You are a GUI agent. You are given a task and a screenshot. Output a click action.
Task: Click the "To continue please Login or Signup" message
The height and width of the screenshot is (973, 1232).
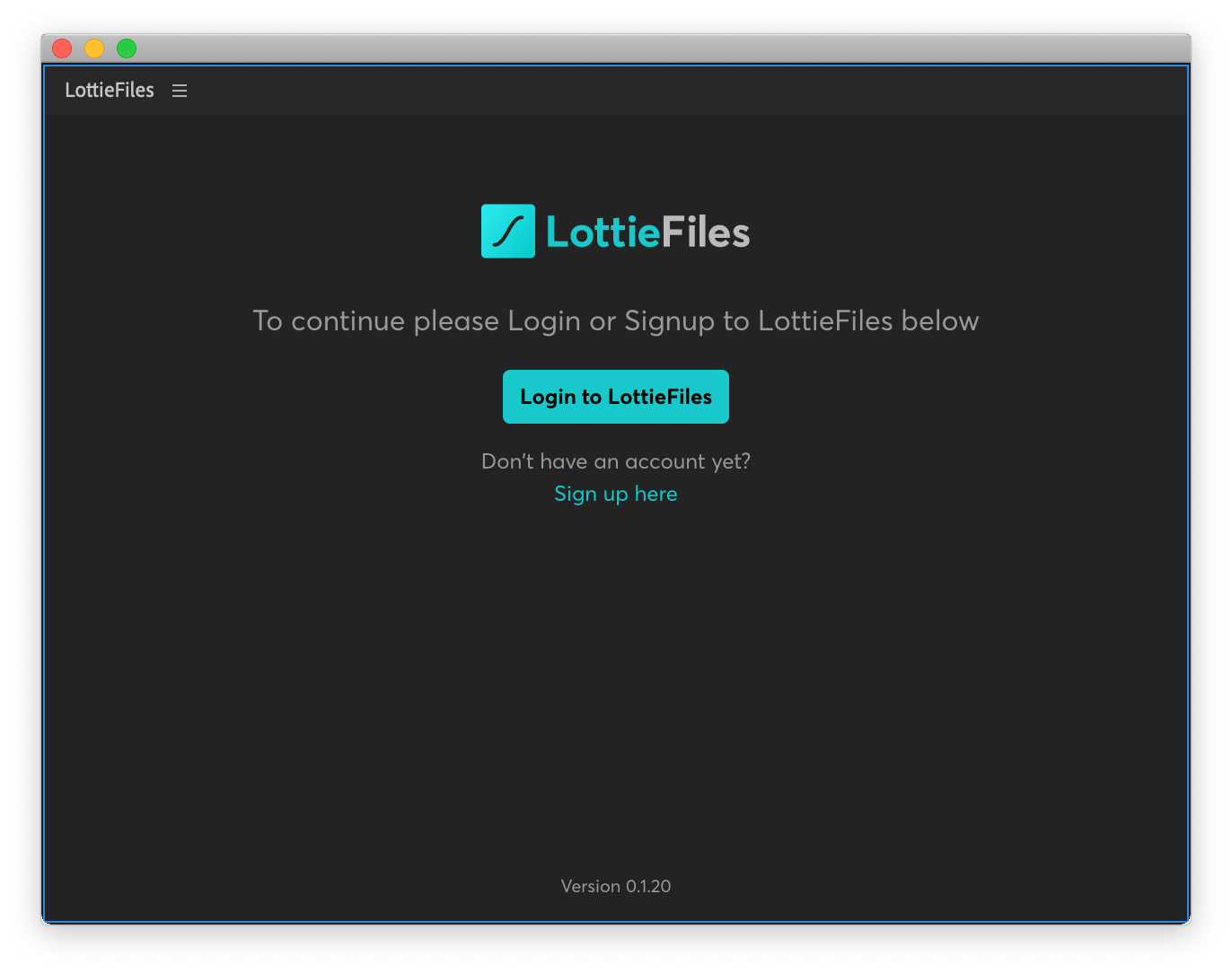click(616, 321)
